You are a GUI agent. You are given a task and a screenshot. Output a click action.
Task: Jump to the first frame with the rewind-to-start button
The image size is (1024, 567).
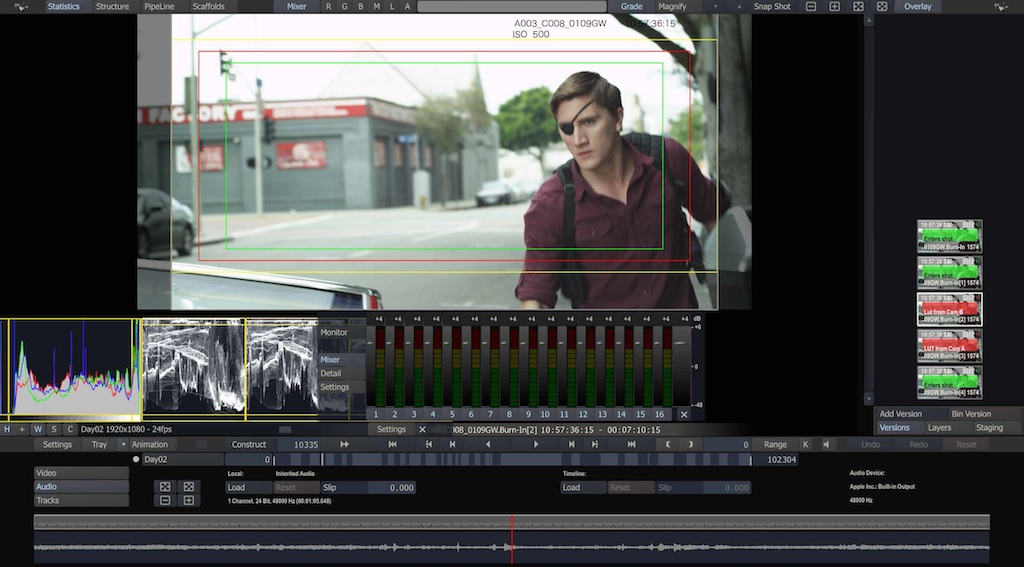[x=393, y=444]
